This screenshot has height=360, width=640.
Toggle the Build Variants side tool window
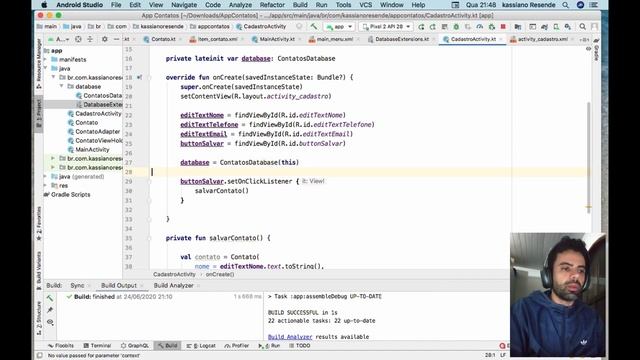39,270
